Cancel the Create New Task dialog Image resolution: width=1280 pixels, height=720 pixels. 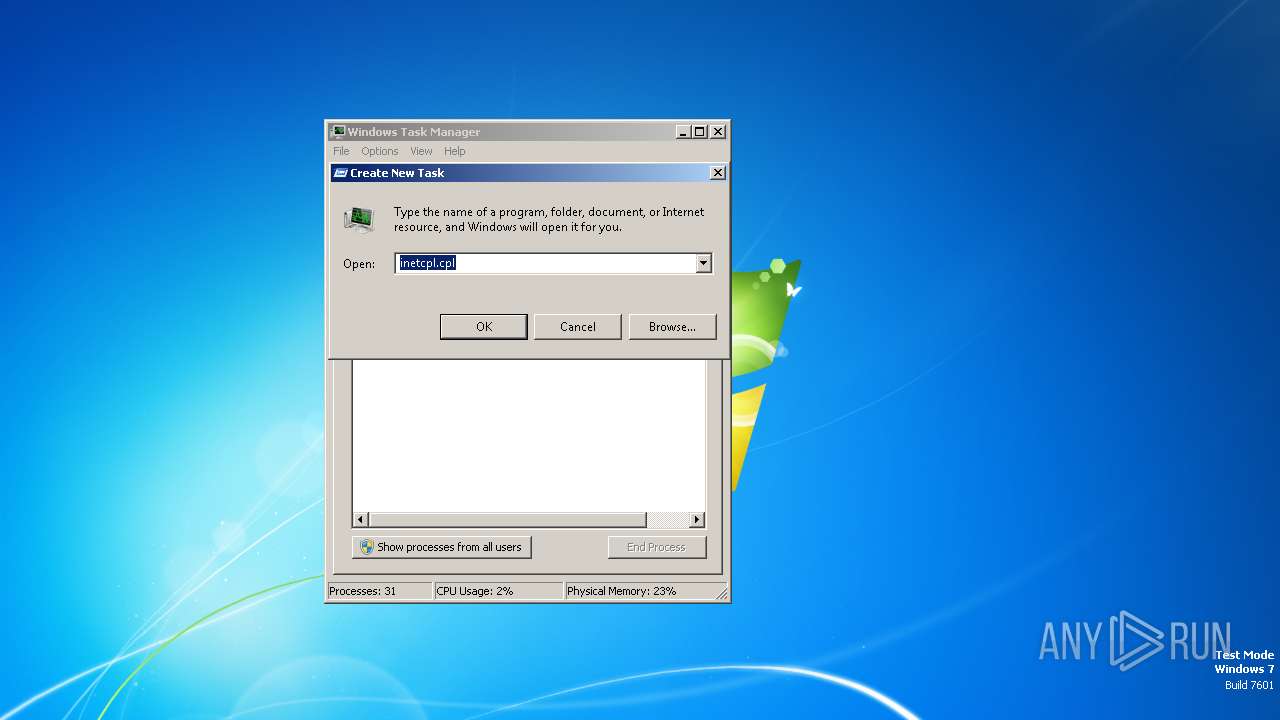pos(578,327)
